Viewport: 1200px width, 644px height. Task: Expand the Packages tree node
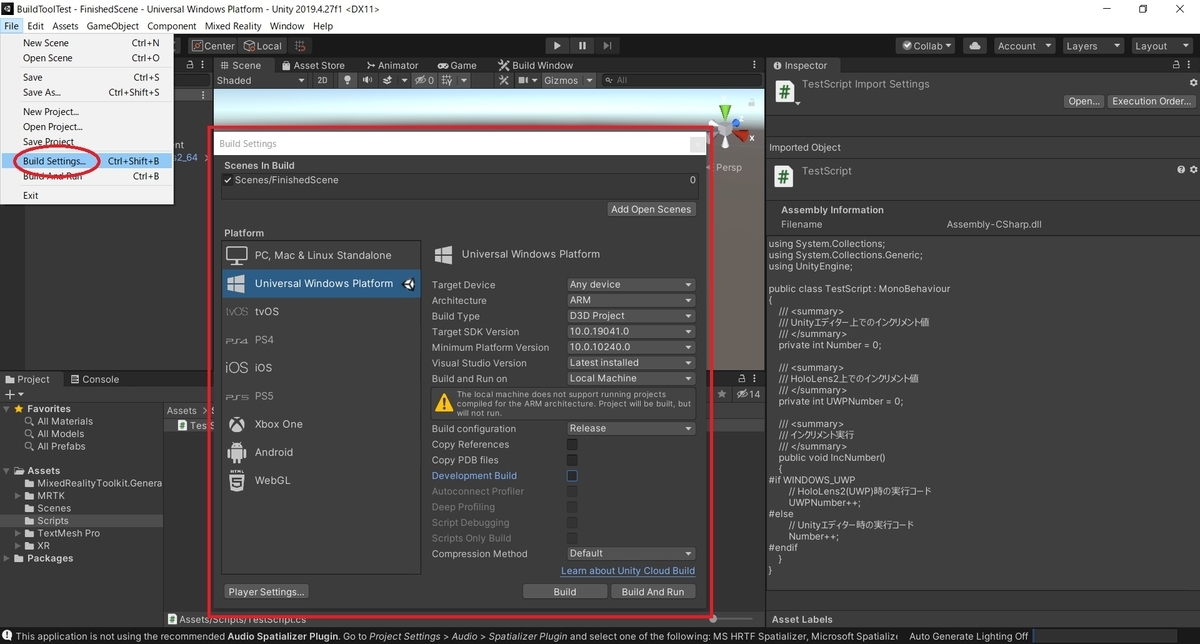[x=8, y=559]
